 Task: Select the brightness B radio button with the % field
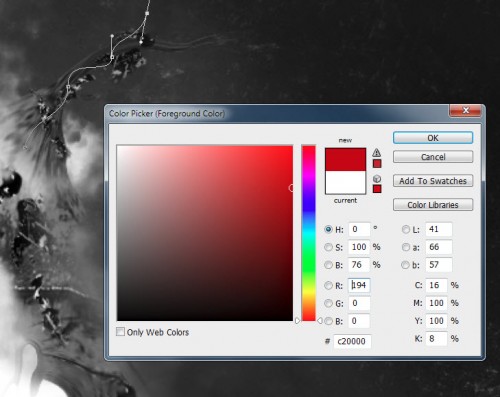pyautogui.click(x=328, y=265)
